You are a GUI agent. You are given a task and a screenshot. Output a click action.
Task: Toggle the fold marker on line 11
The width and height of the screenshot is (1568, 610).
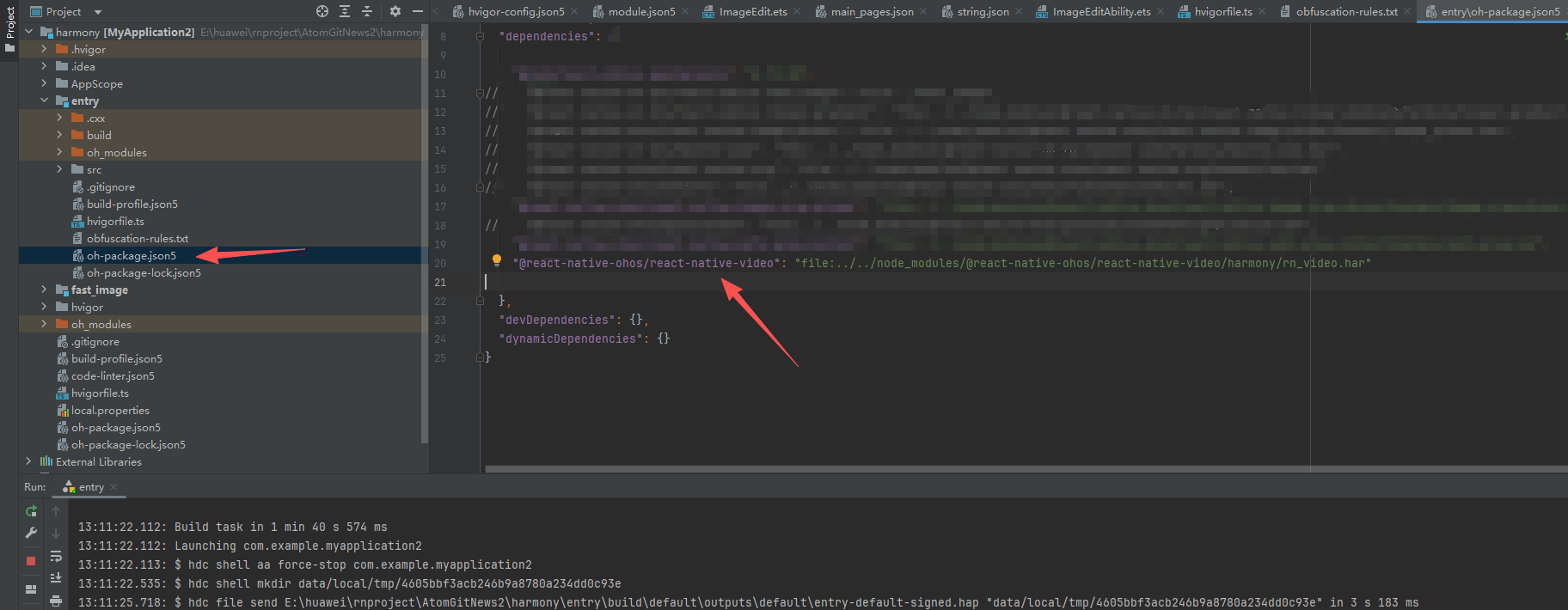pos(481,93)
